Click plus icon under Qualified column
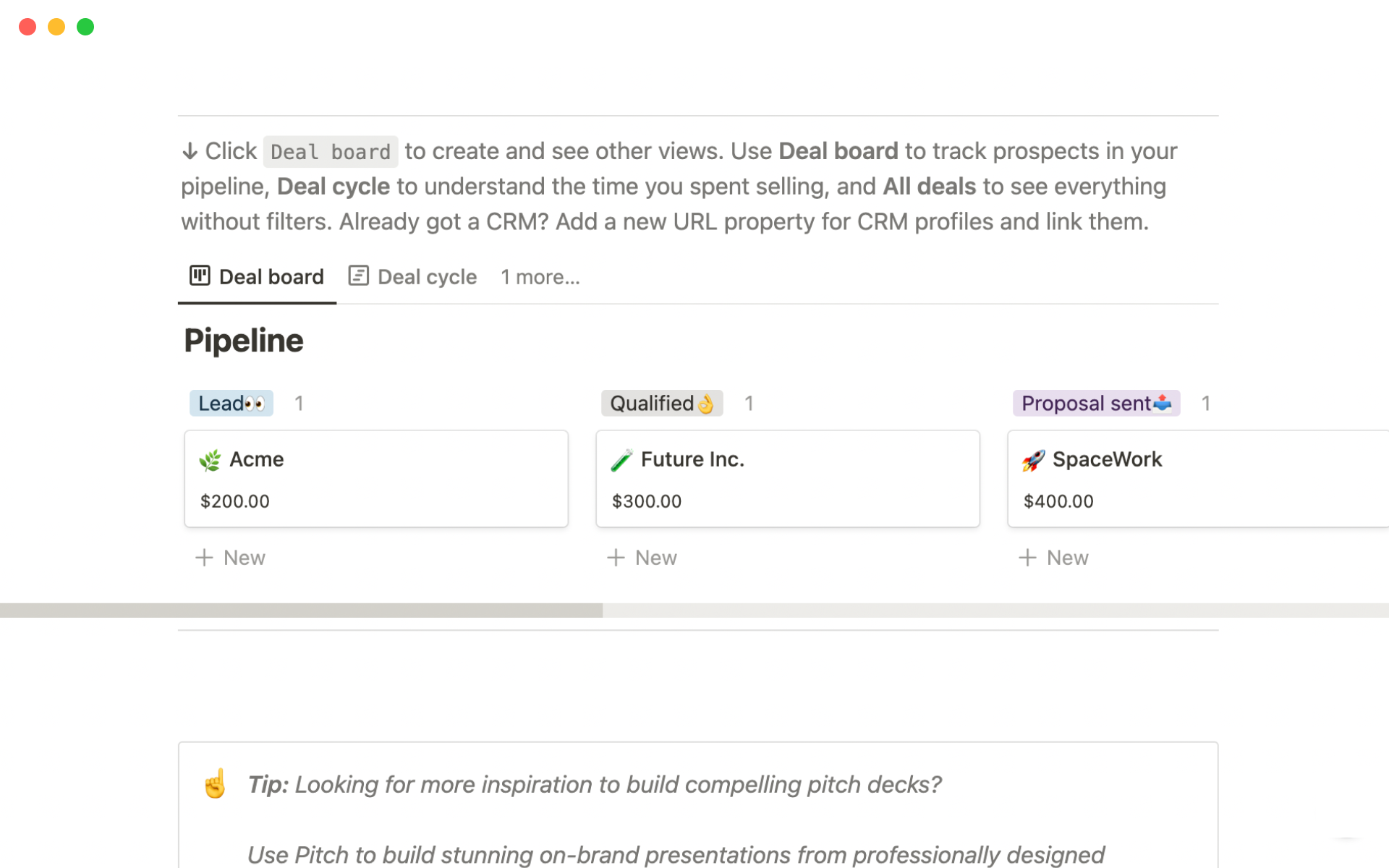Screen dimensions: 1389x868 point(616,558)
